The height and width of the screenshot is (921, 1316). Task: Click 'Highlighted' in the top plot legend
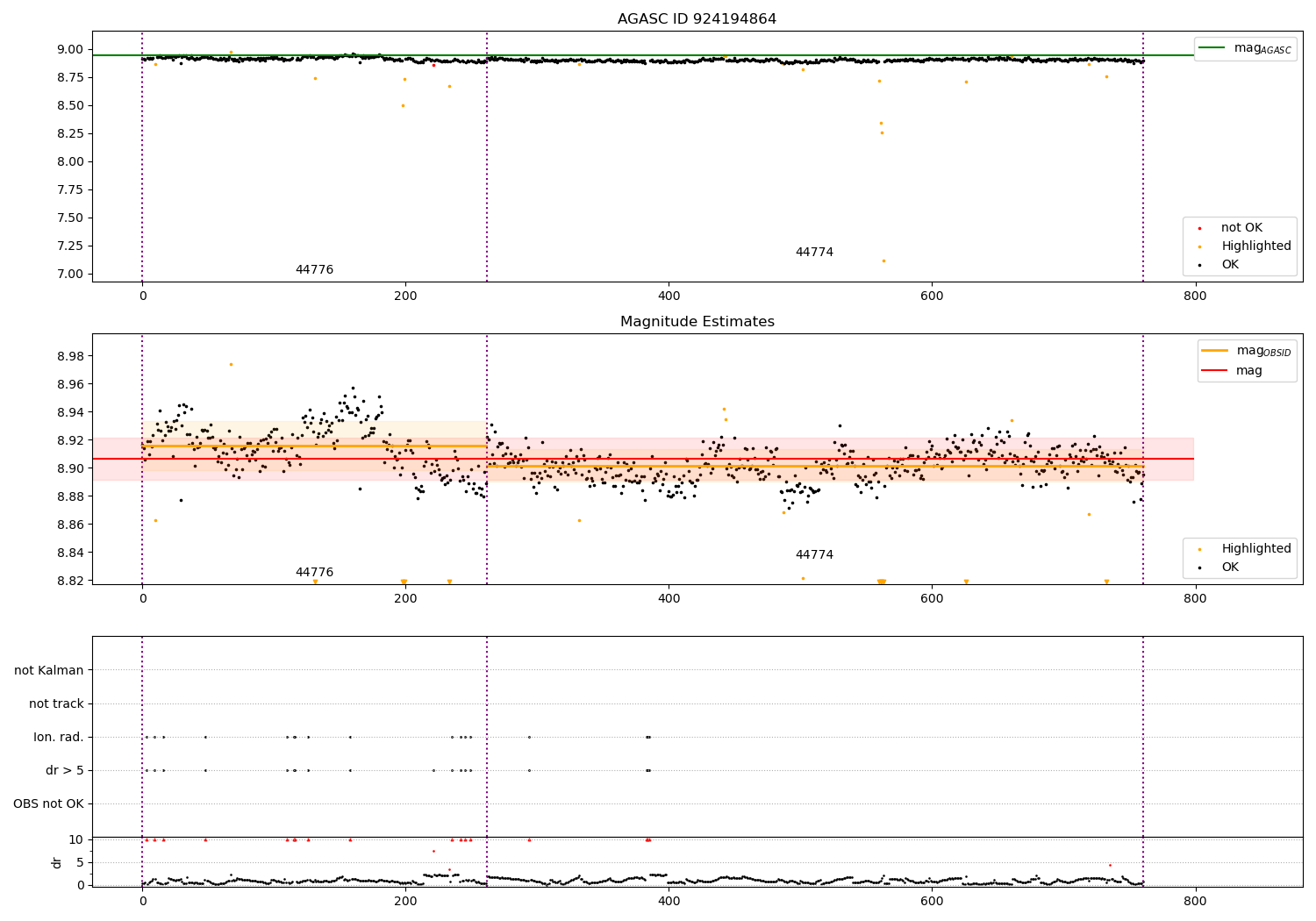(1255, 246)
